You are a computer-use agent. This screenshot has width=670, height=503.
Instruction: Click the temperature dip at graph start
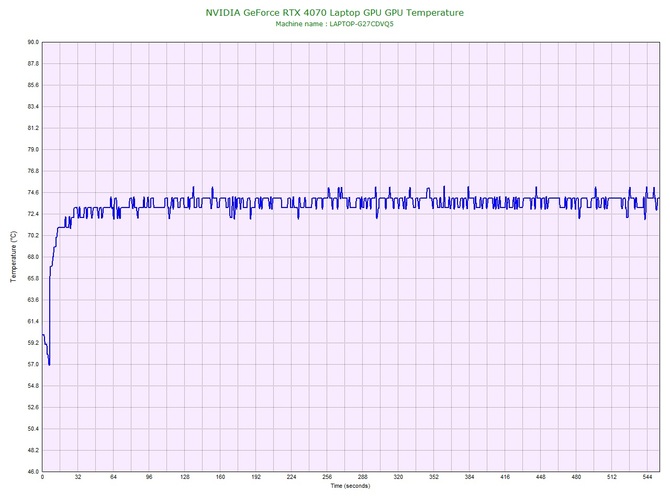tap(48, 362)
